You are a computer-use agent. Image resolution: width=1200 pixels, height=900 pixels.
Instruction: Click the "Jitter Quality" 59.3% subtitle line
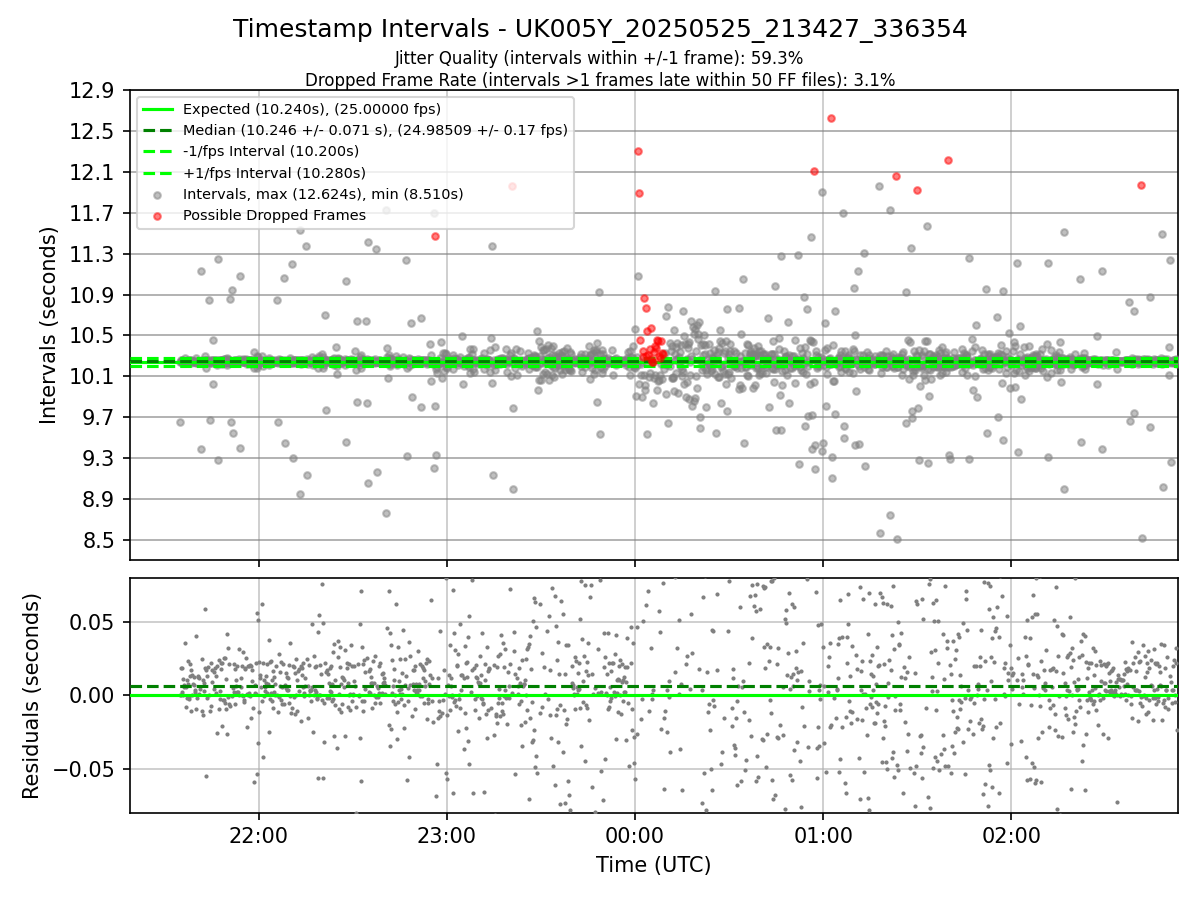(599, 59)
